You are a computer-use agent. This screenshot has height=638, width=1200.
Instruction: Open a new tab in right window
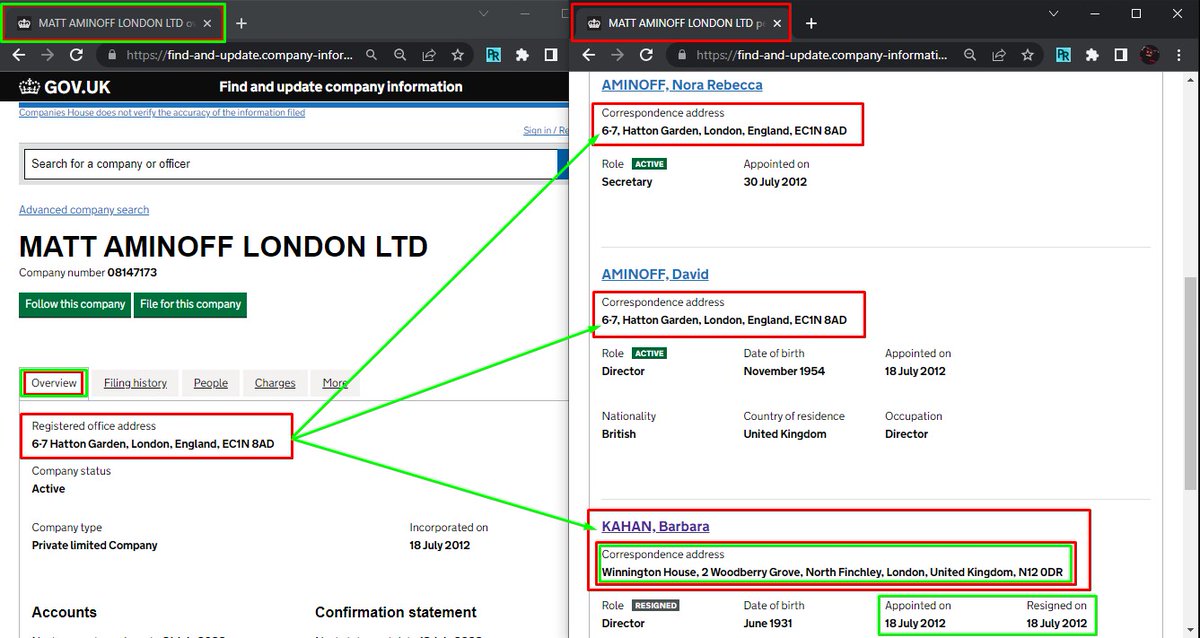(811, 23)
